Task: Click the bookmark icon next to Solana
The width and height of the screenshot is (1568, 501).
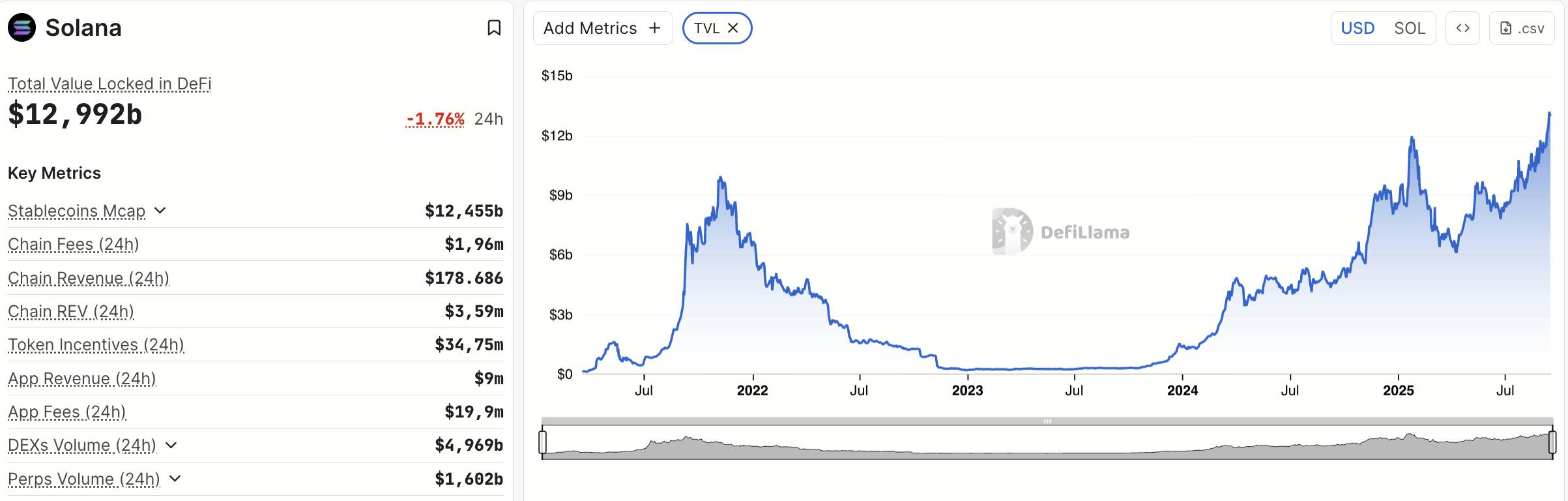Action: [494, 28]
